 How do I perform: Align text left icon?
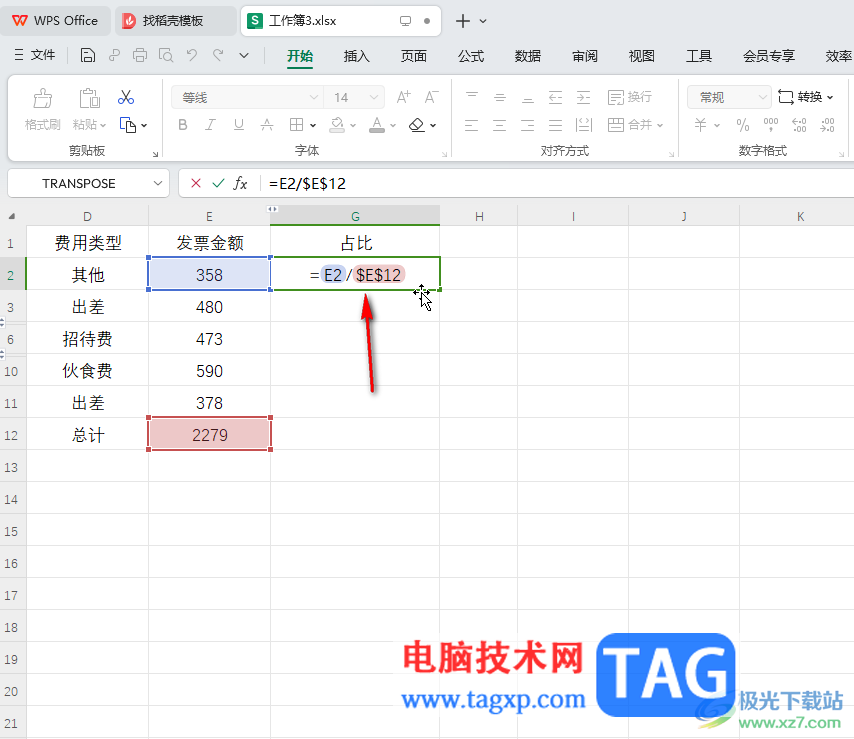[x=472, y=125]
